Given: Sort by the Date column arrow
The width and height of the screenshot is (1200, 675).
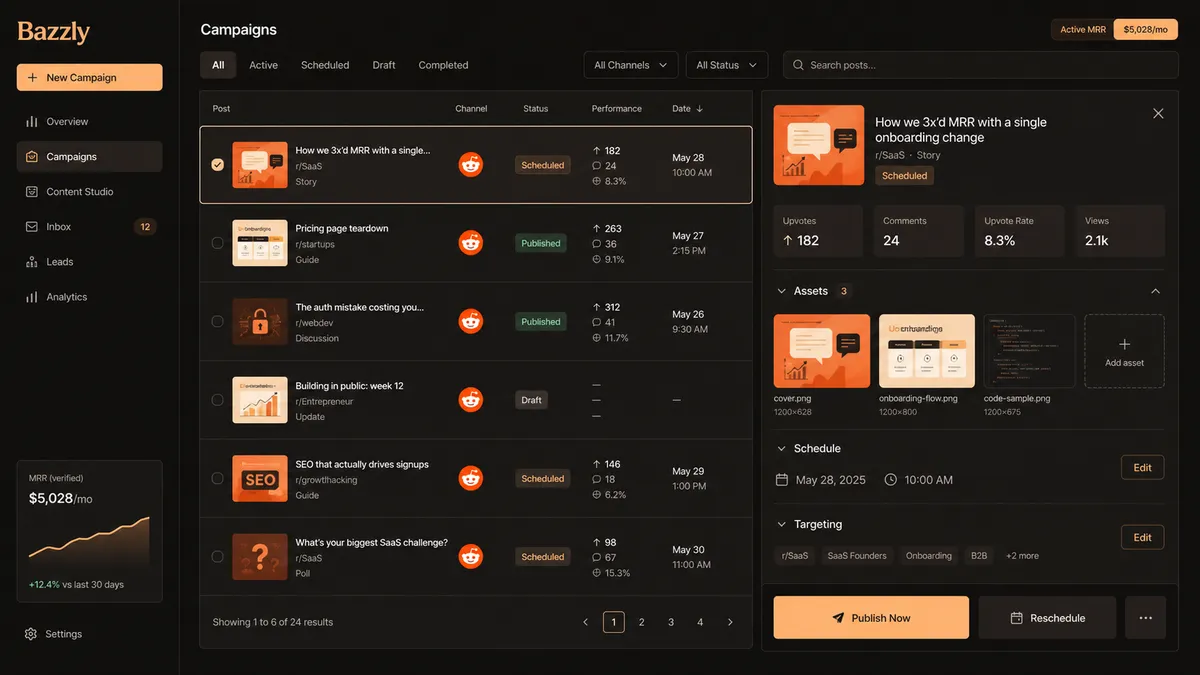Looking at the screenshot, I should (x=699, y=109).
